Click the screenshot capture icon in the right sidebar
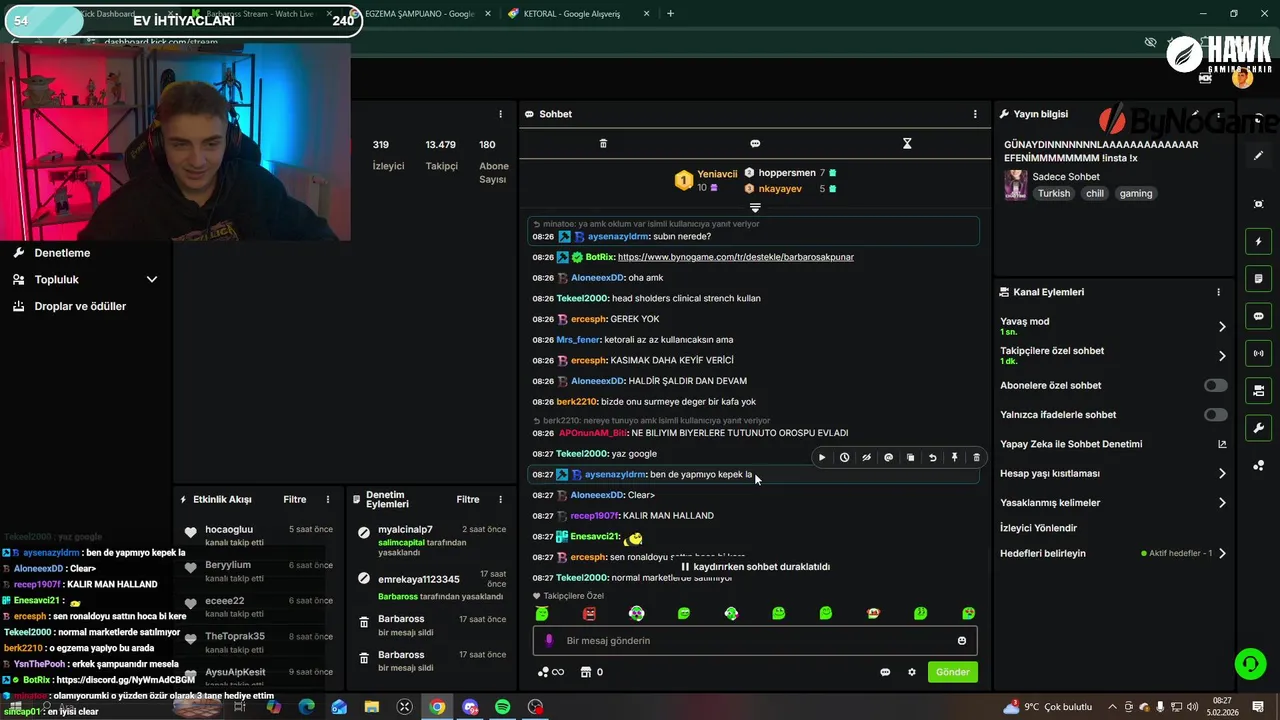 coord(1259,204)
